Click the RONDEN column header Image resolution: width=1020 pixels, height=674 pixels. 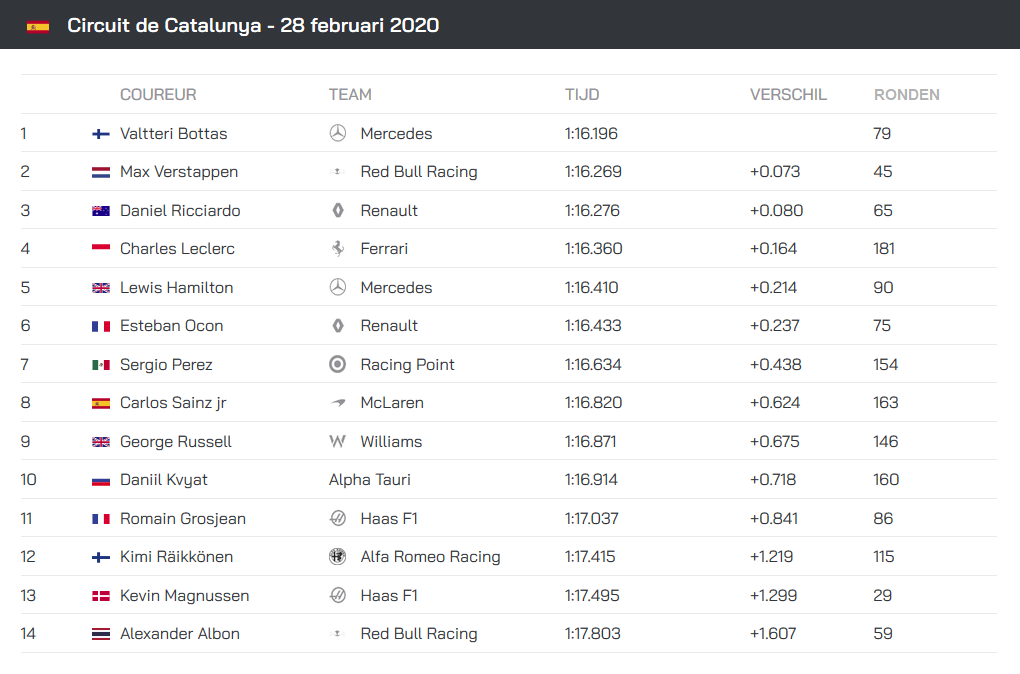(906, 95)
